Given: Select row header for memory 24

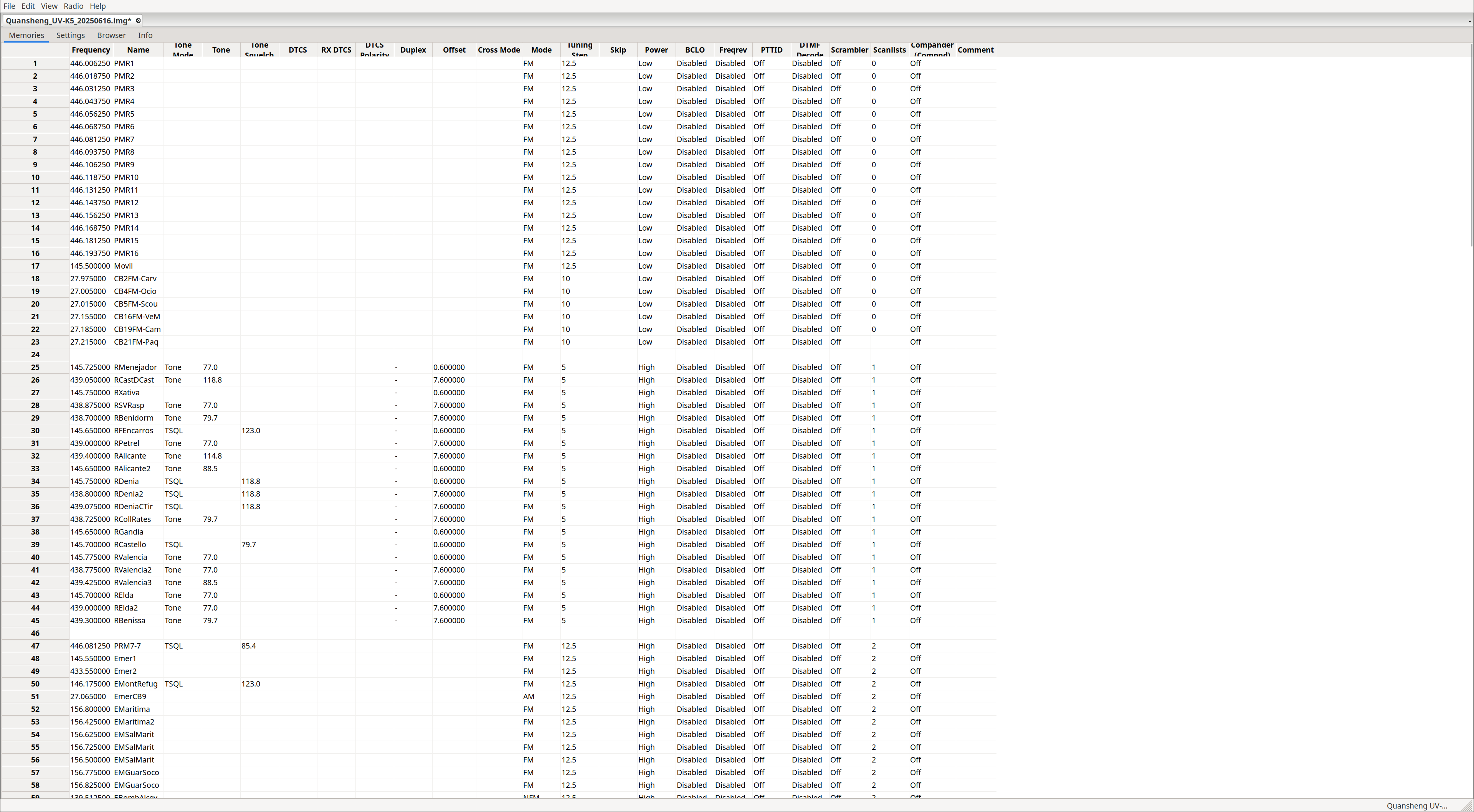Looking at the screenshot, I should (35, 355).
